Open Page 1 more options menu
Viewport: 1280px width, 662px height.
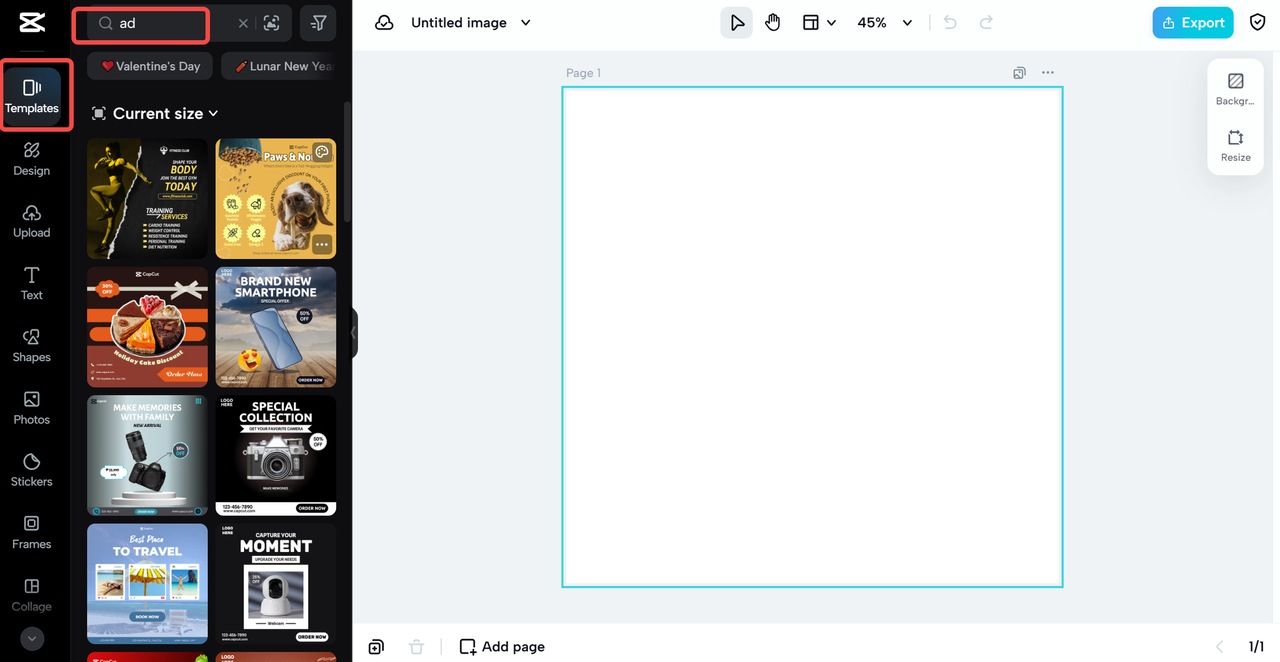(1047, 73)
